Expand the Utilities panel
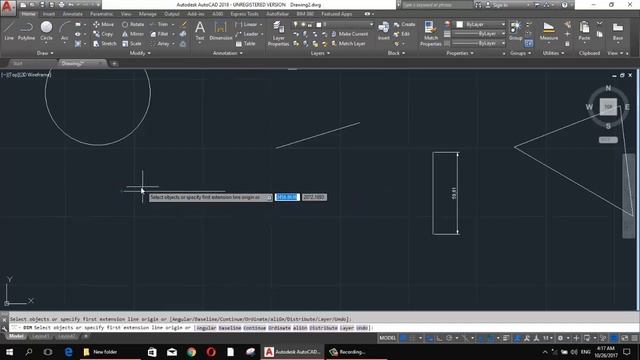Viewport: 640px width, 360px height. click(x=553, y=53)
